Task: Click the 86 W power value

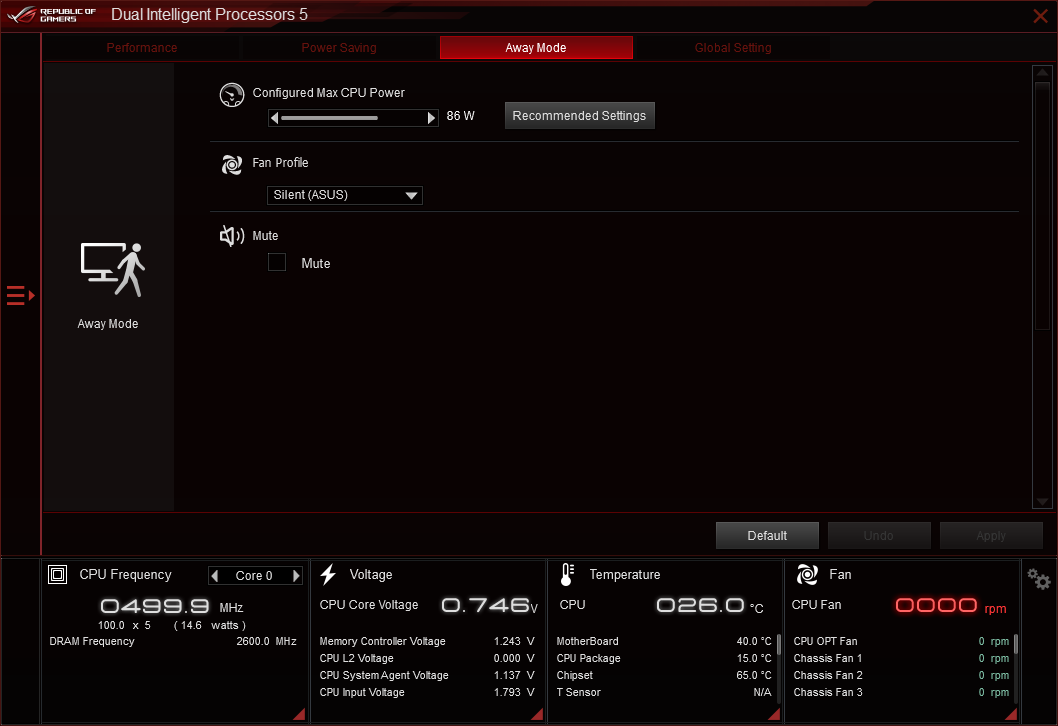Action: point(460,116)
